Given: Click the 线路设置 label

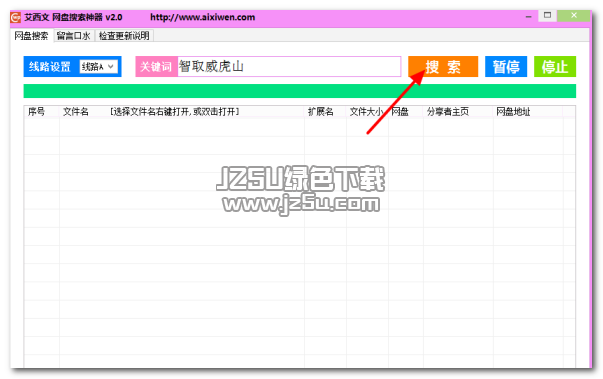Looking at the screenshot, I should 50,66.
